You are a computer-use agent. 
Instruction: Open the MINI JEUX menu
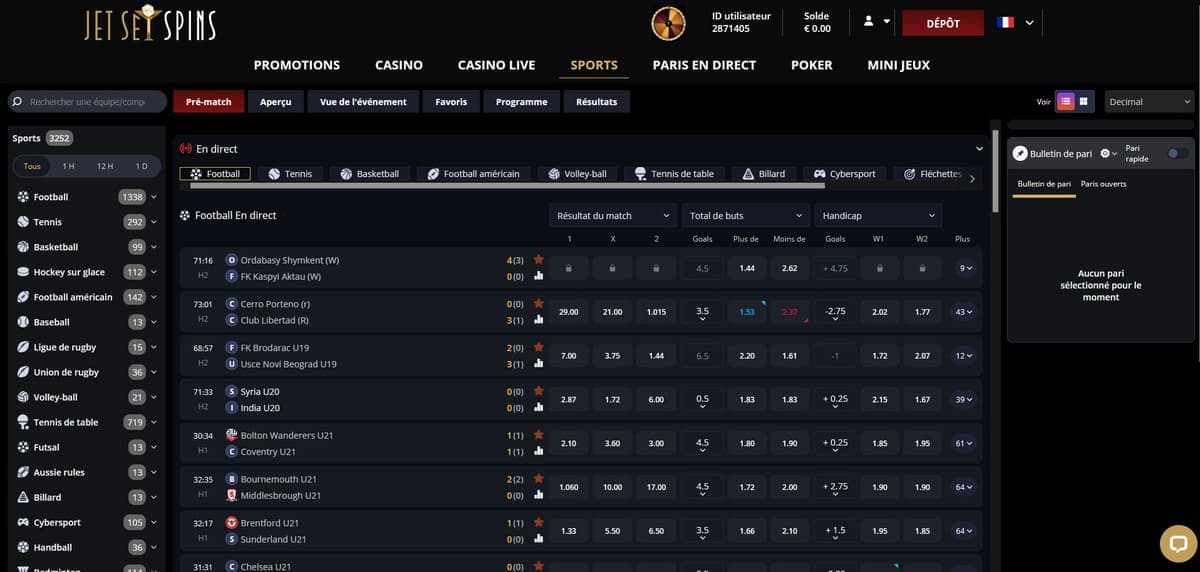[x=898, y=65]
